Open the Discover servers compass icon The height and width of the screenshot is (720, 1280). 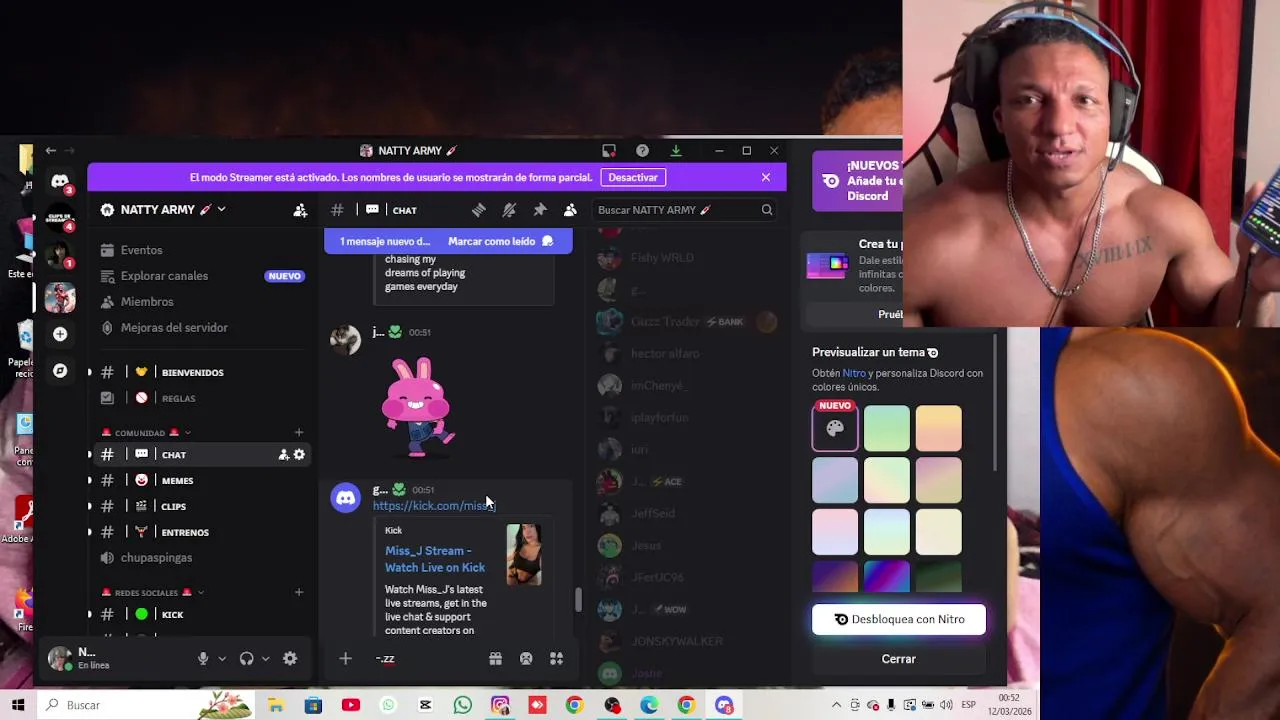coord(60,371)
